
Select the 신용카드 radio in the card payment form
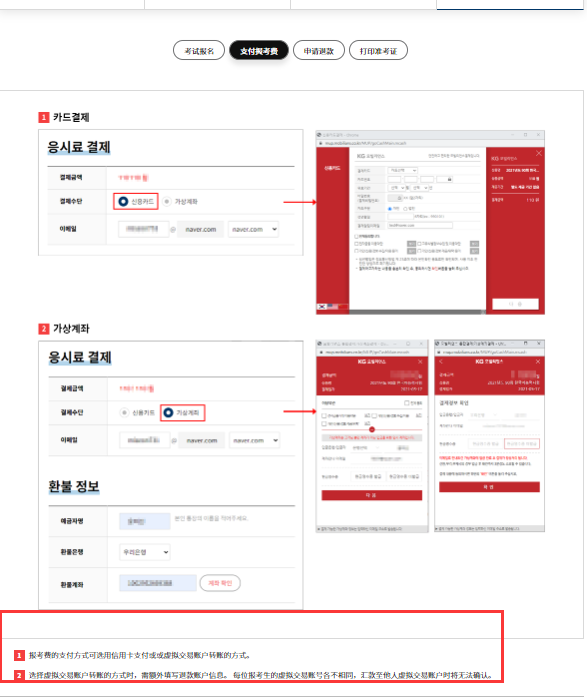123,202
